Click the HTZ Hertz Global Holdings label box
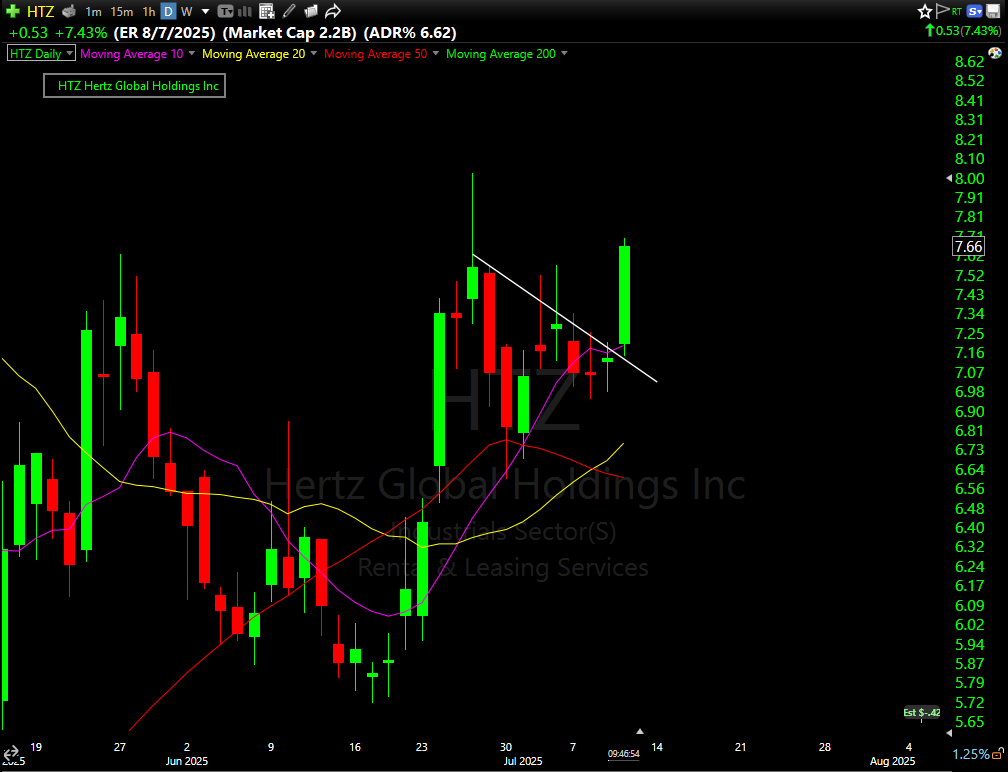The image size is (1008, 772). 134,85
